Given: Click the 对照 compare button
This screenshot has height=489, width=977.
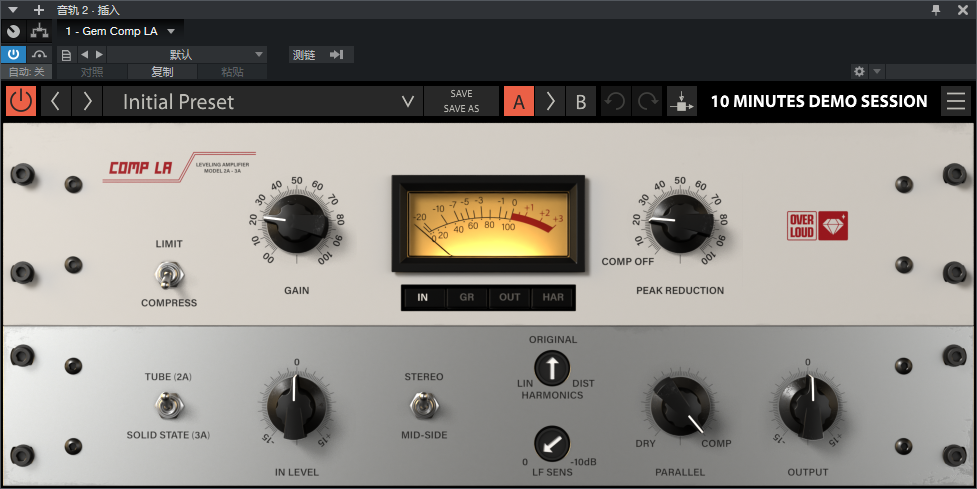Looking at the screenshot, I should click(92, 72).
